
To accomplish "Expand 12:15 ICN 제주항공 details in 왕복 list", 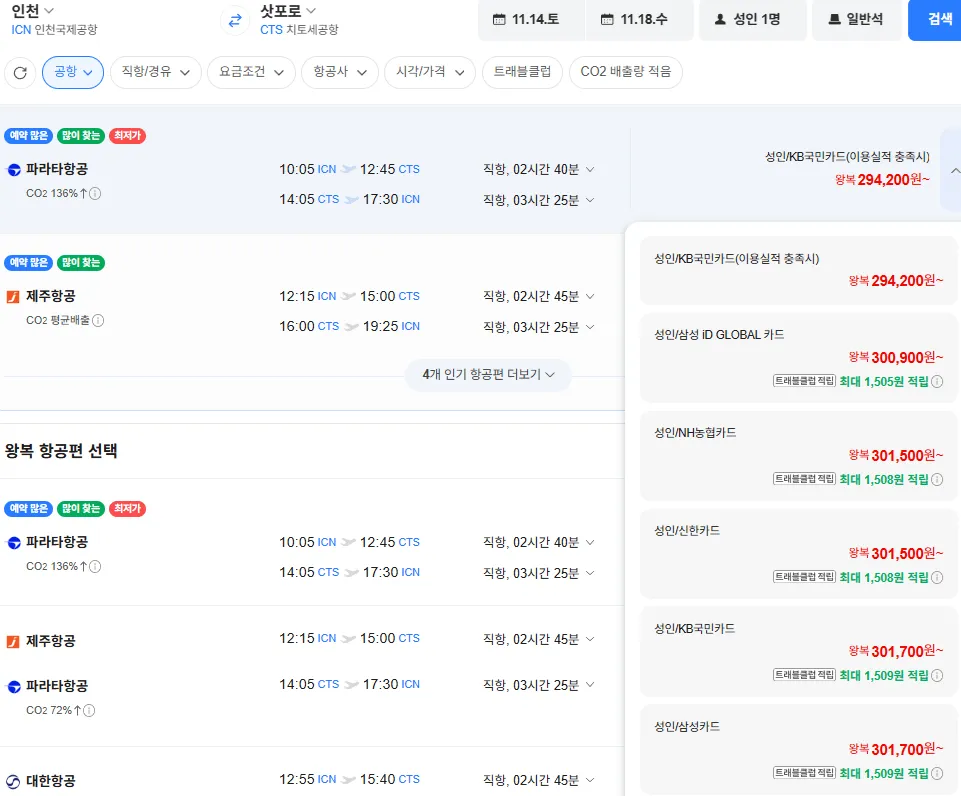I will pos(590,639).
